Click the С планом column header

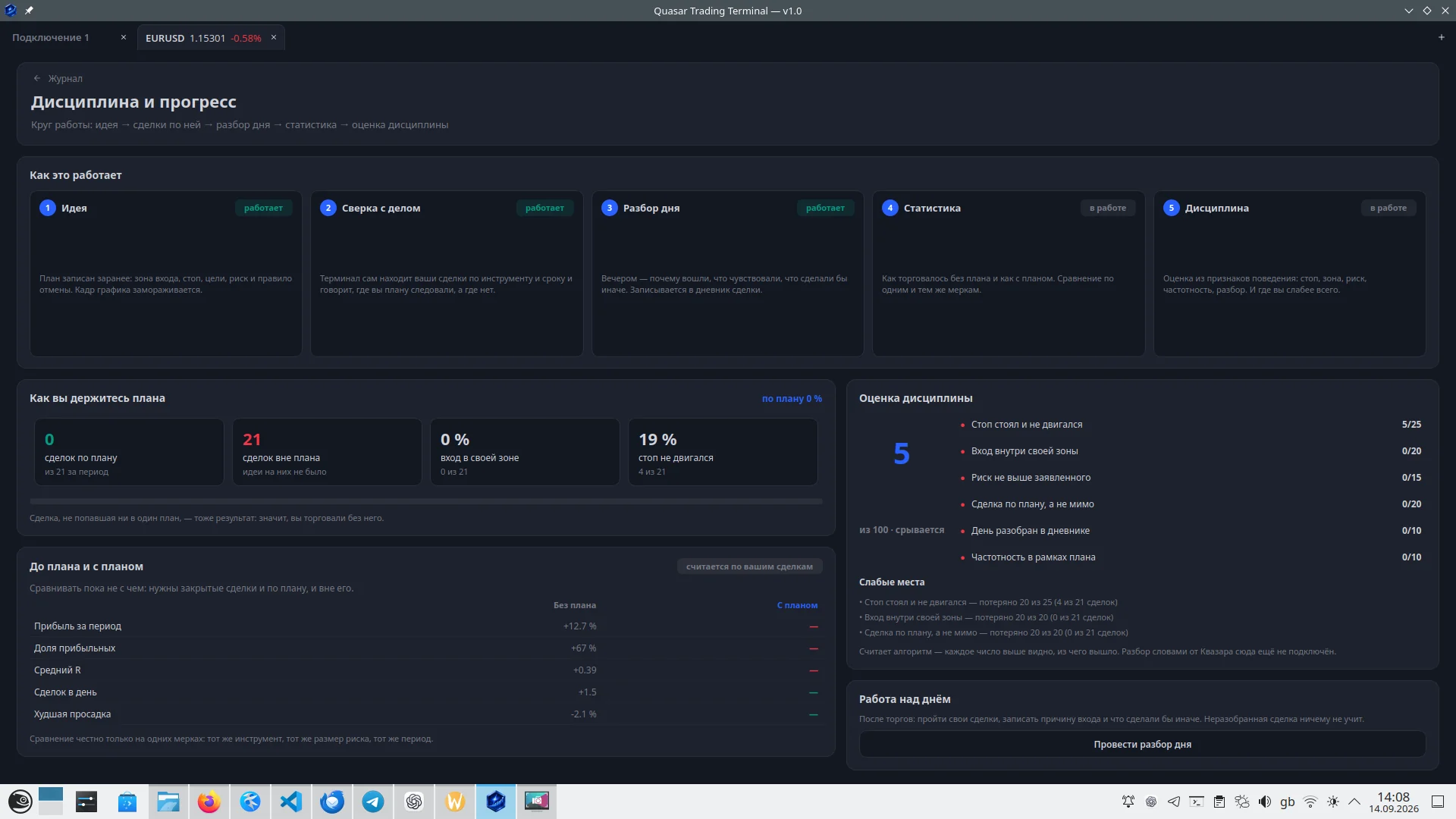point(797,605)
